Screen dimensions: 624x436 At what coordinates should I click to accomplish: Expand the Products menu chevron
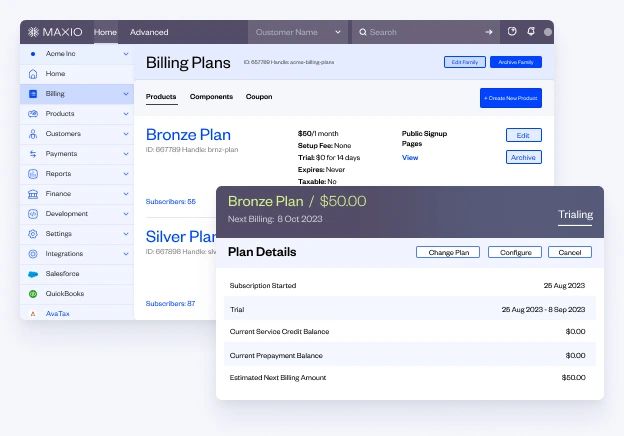coord(126,114)
